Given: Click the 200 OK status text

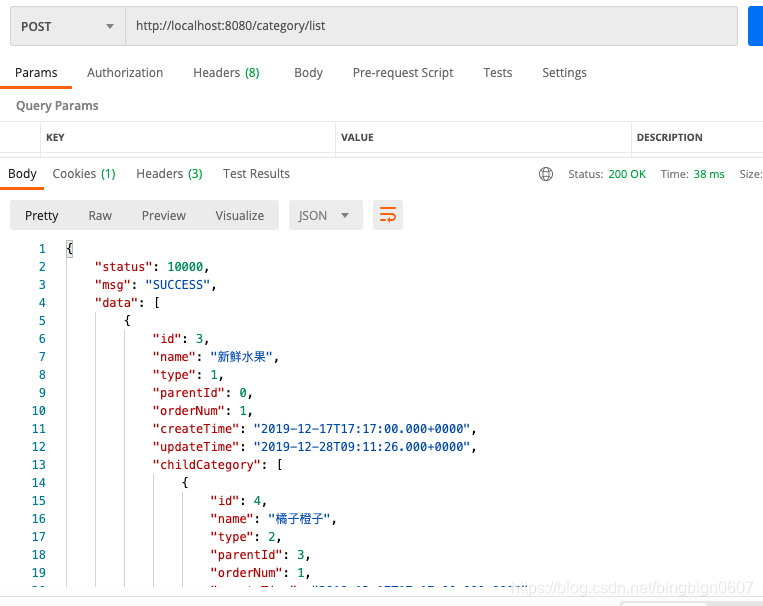Looking at the screenshot, I should (x=627, y=174).
